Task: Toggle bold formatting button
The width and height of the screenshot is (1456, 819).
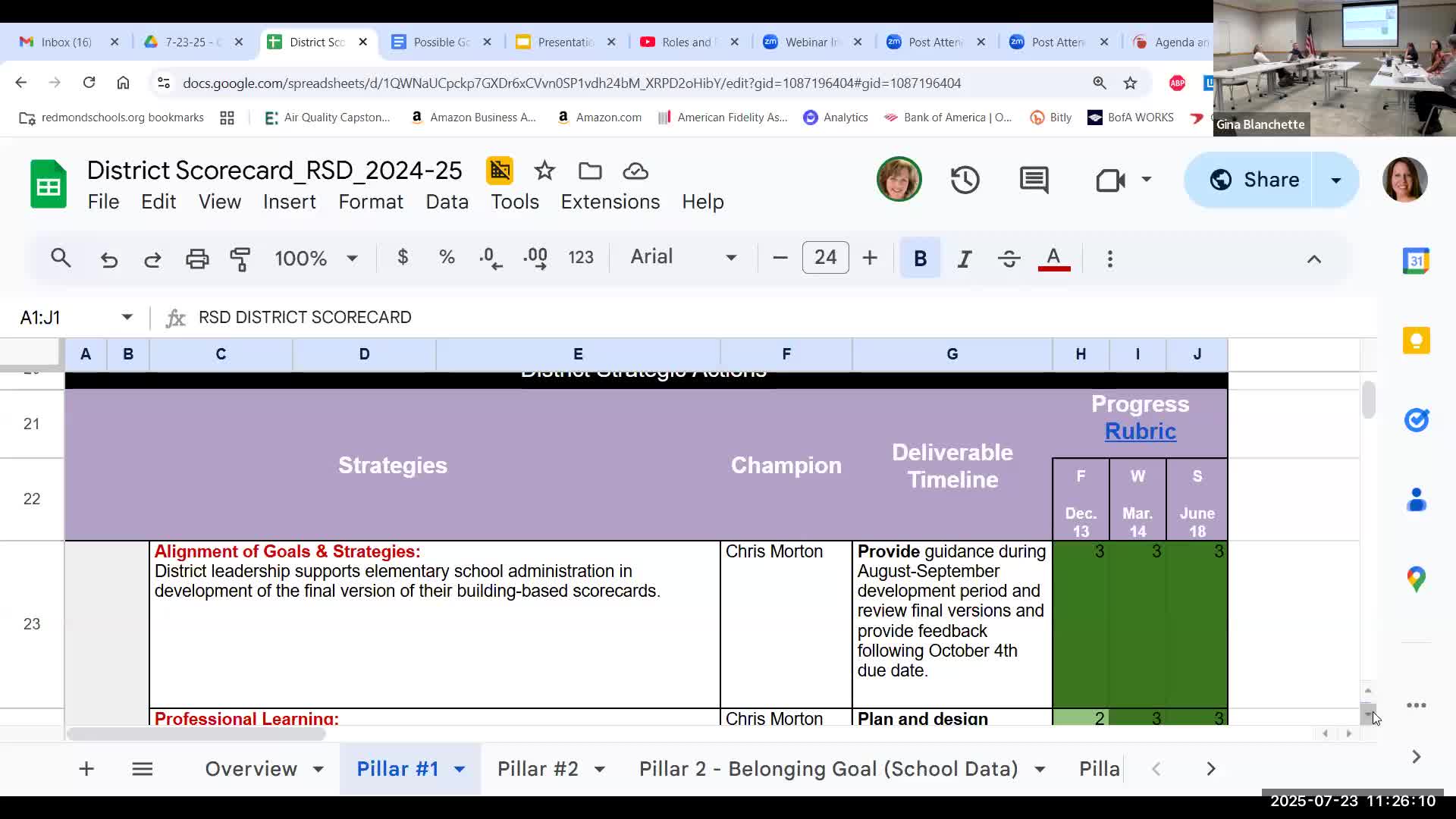Action: tap(920, 259)
